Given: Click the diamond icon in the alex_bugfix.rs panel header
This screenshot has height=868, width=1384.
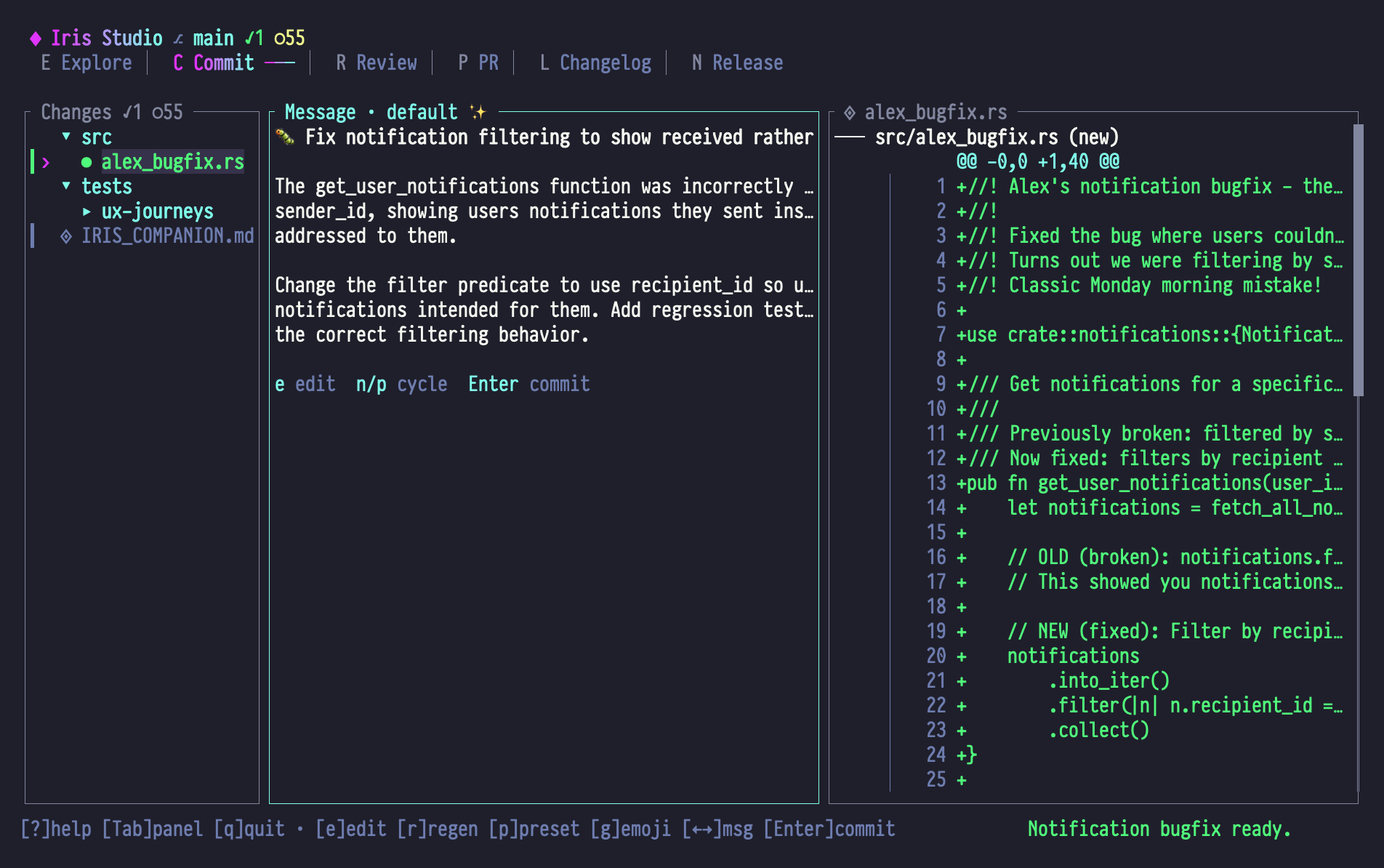Looking at the screenshot, I should coord(848,113).
